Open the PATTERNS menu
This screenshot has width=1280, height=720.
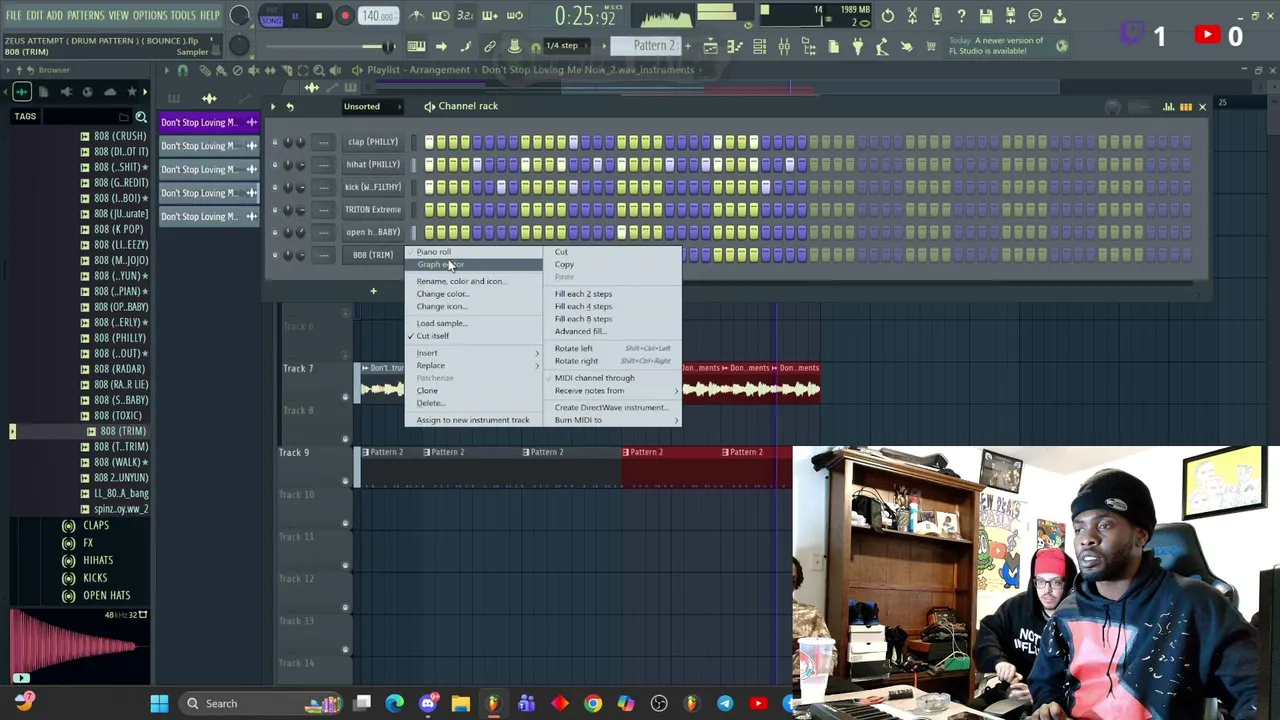(85, 16)
